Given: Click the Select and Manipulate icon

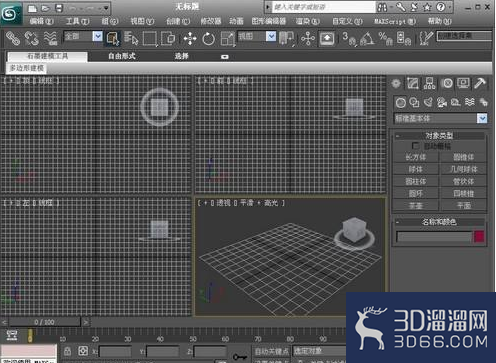Looking at the screenshot, I should click(308, 39).
